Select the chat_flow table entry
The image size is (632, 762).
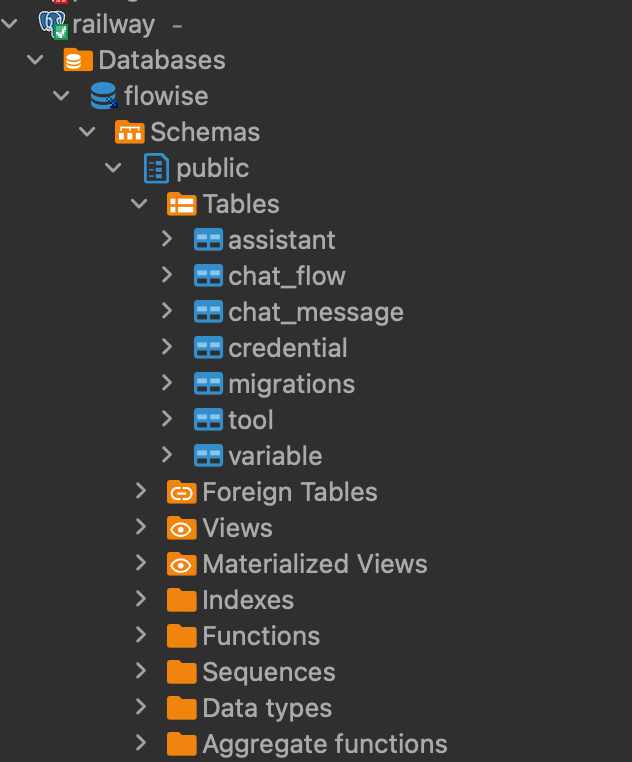287,276
